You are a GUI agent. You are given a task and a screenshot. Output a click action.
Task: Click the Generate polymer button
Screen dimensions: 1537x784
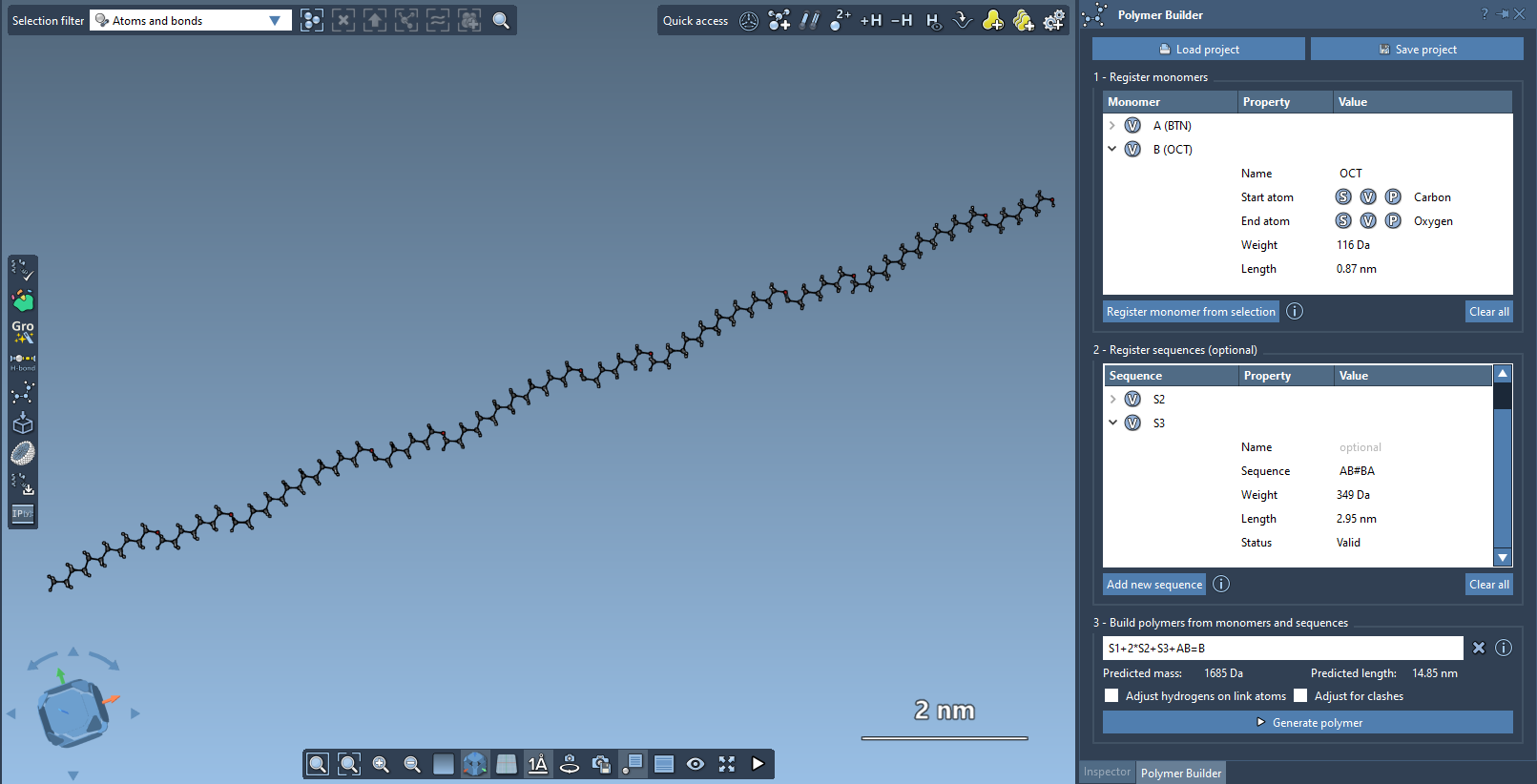[x=1307, y=723]
